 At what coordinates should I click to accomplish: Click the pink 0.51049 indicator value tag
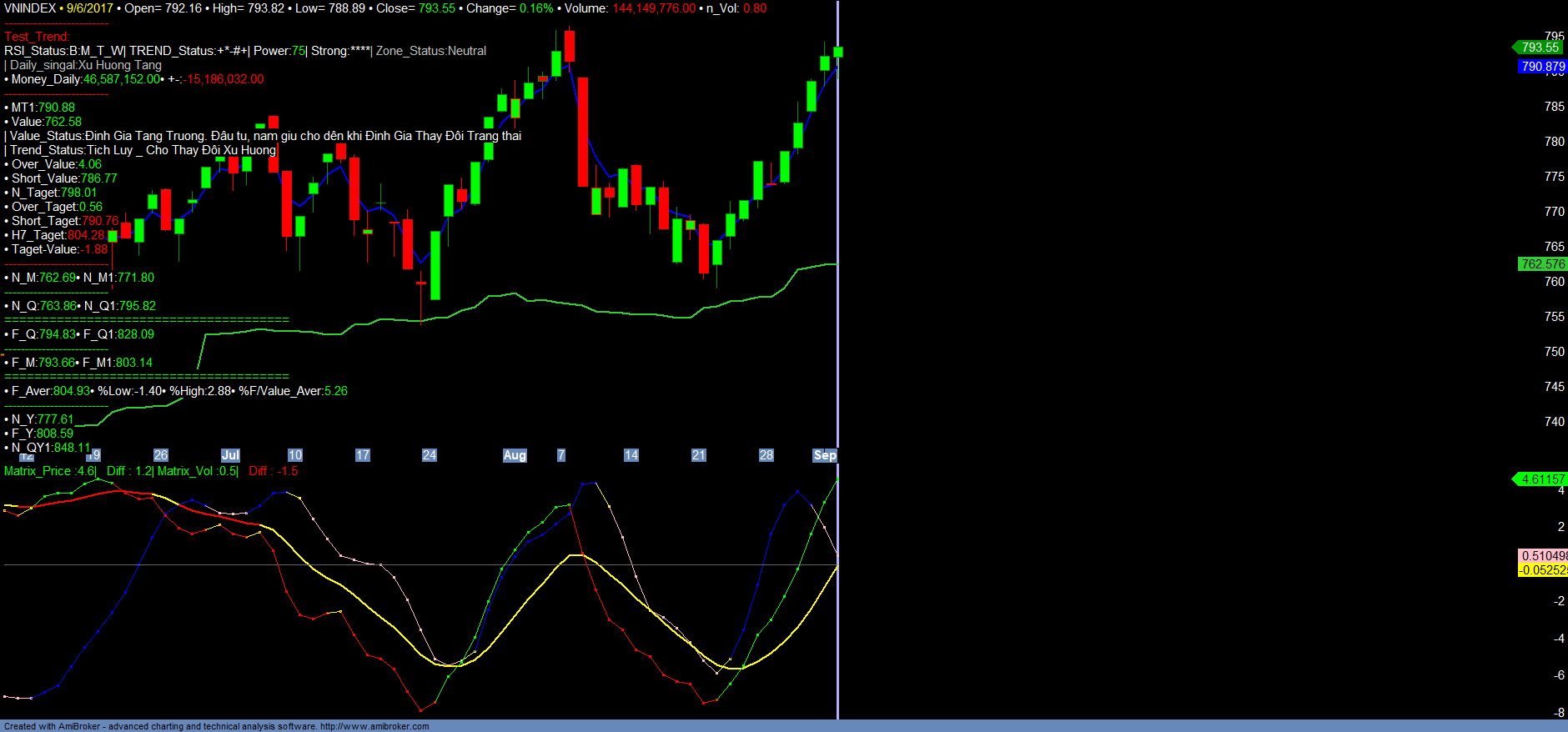pos(1543,556)
